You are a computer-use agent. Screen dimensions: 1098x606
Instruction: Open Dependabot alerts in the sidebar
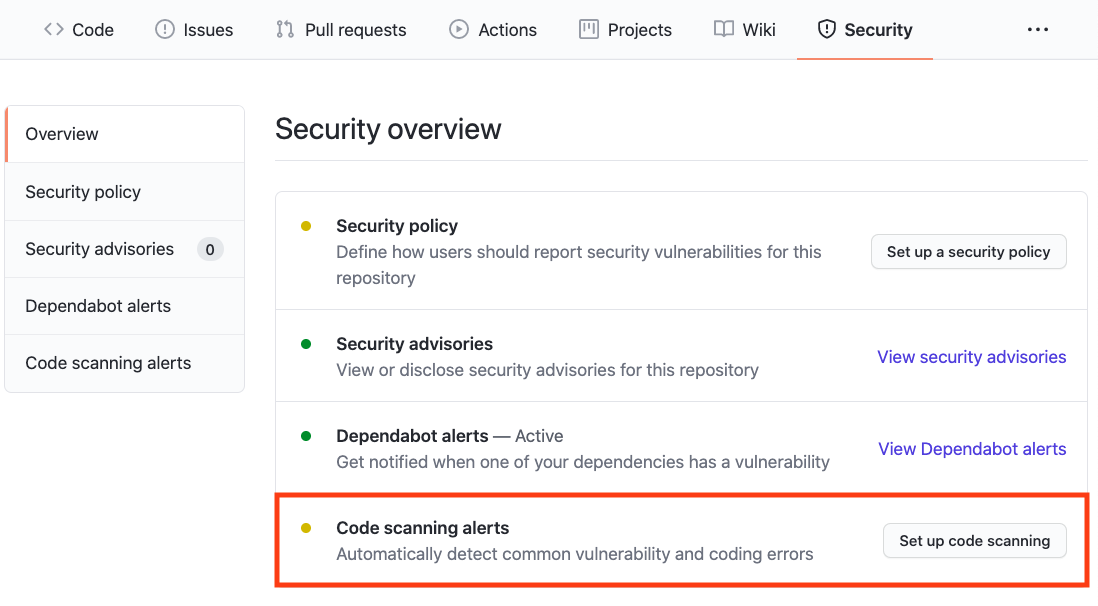click(125, 306)
